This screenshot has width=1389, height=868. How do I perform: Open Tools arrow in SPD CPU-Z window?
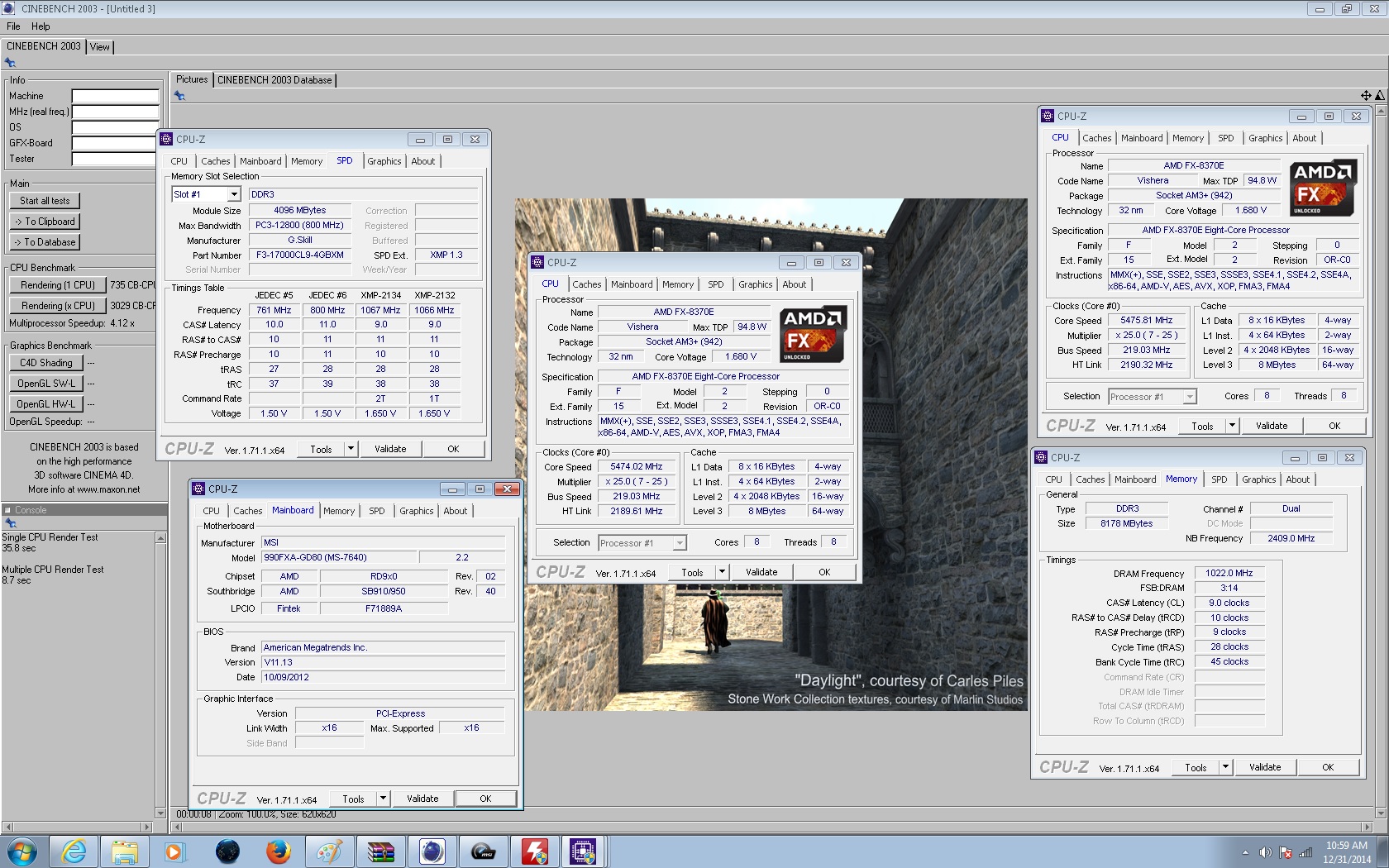[351, 449]
